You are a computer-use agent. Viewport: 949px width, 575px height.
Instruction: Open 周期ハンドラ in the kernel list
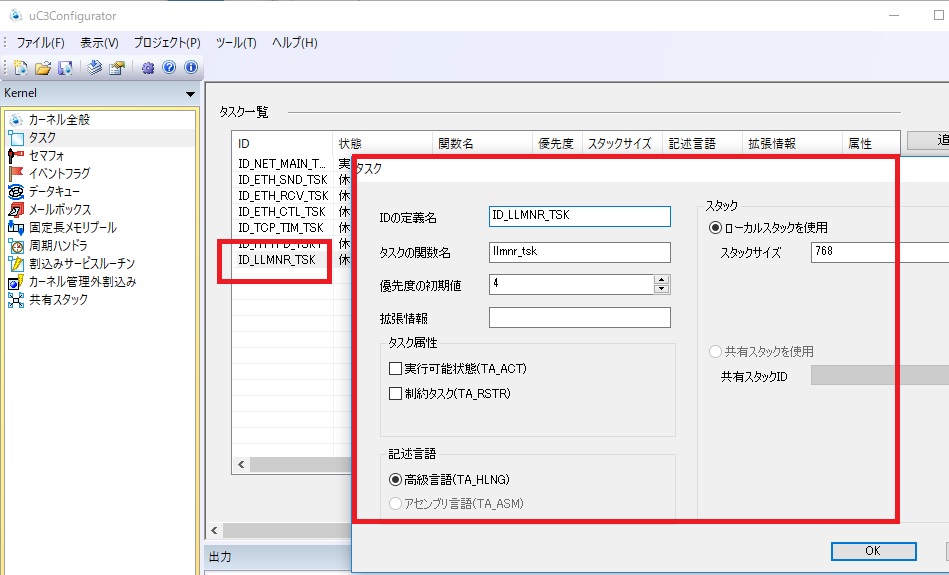(57, 245)
